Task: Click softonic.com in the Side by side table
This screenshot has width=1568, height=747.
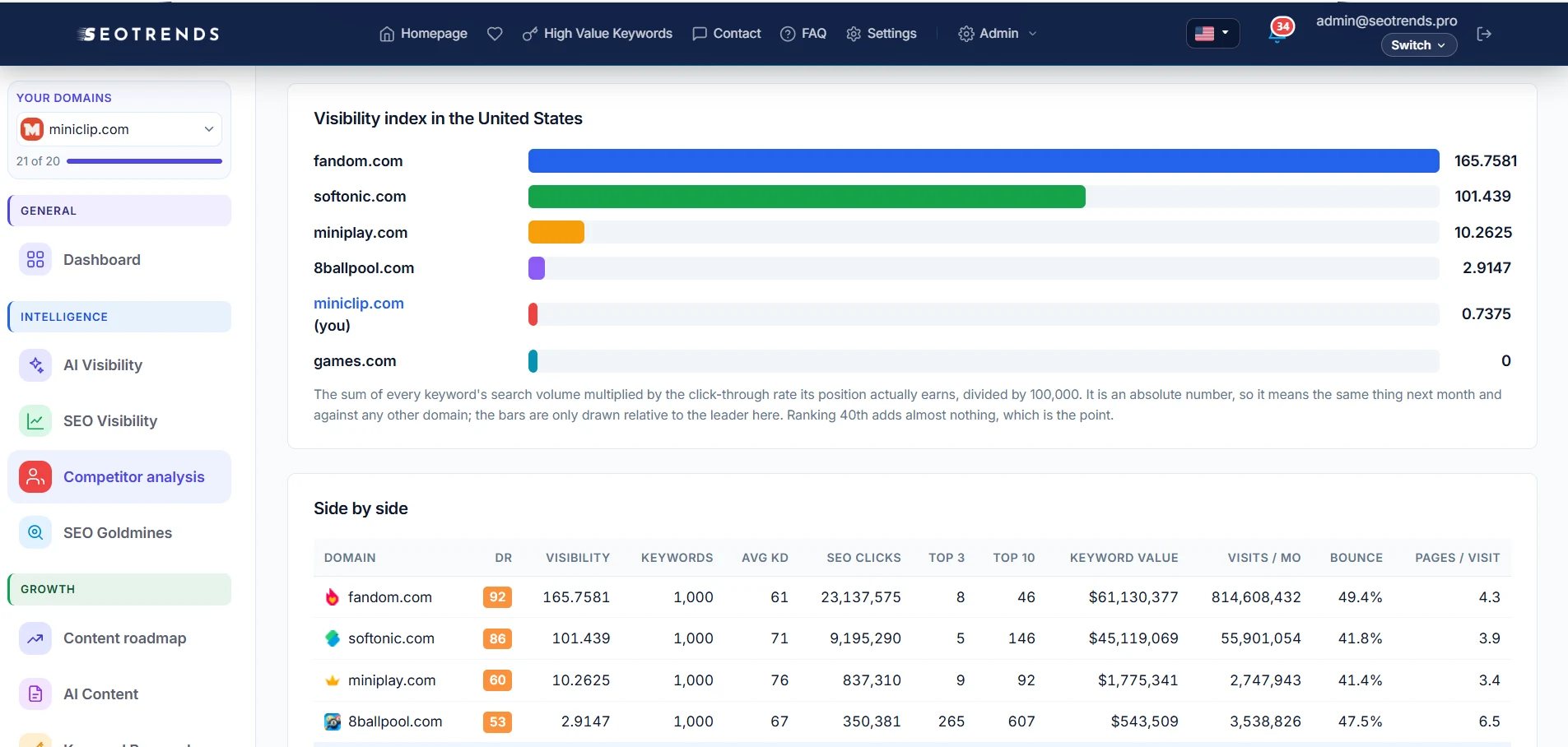Action: [x=391, y=638]
